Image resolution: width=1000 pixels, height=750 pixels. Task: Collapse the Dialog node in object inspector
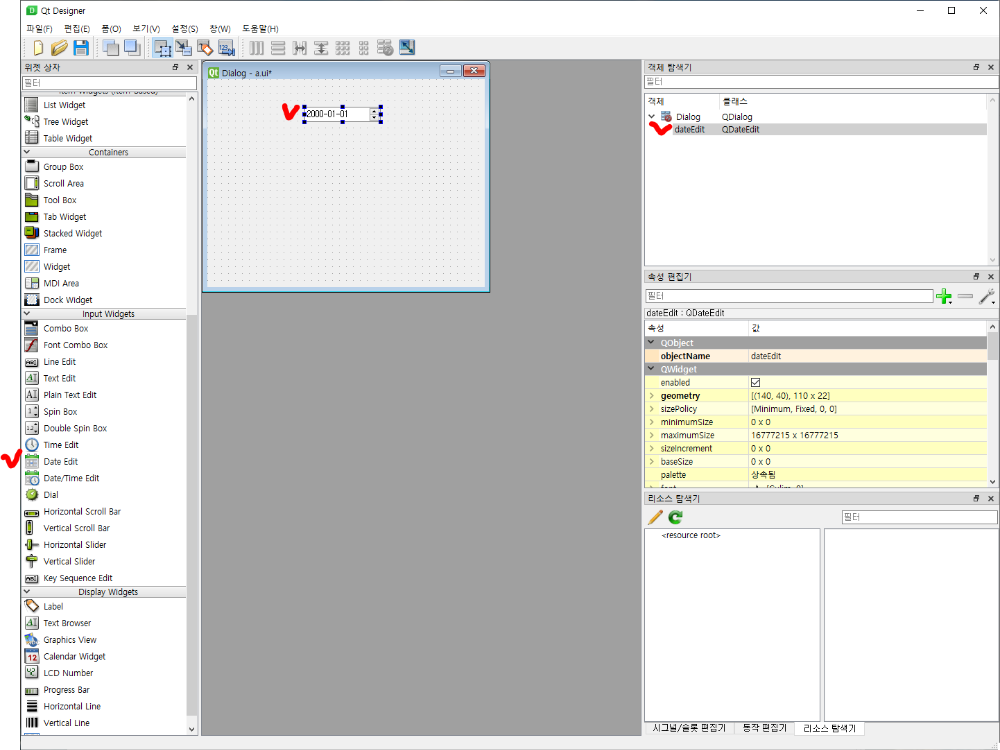pos(652,117)
